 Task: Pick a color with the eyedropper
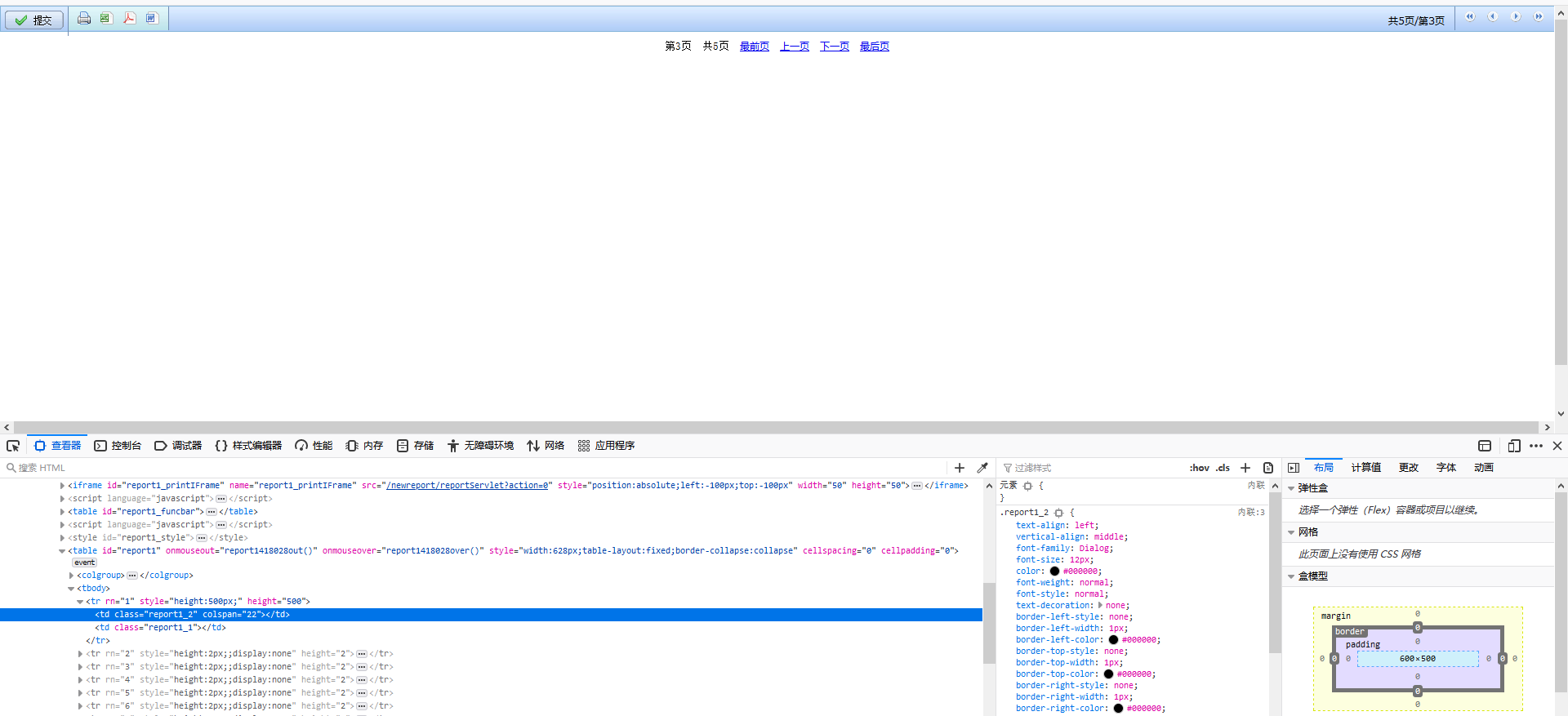[x=982, y=468]
